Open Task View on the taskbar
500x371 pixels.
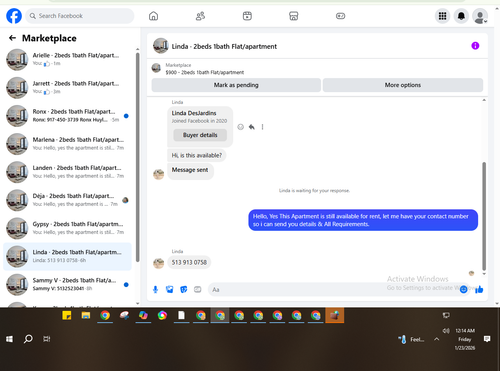[47, 339]
